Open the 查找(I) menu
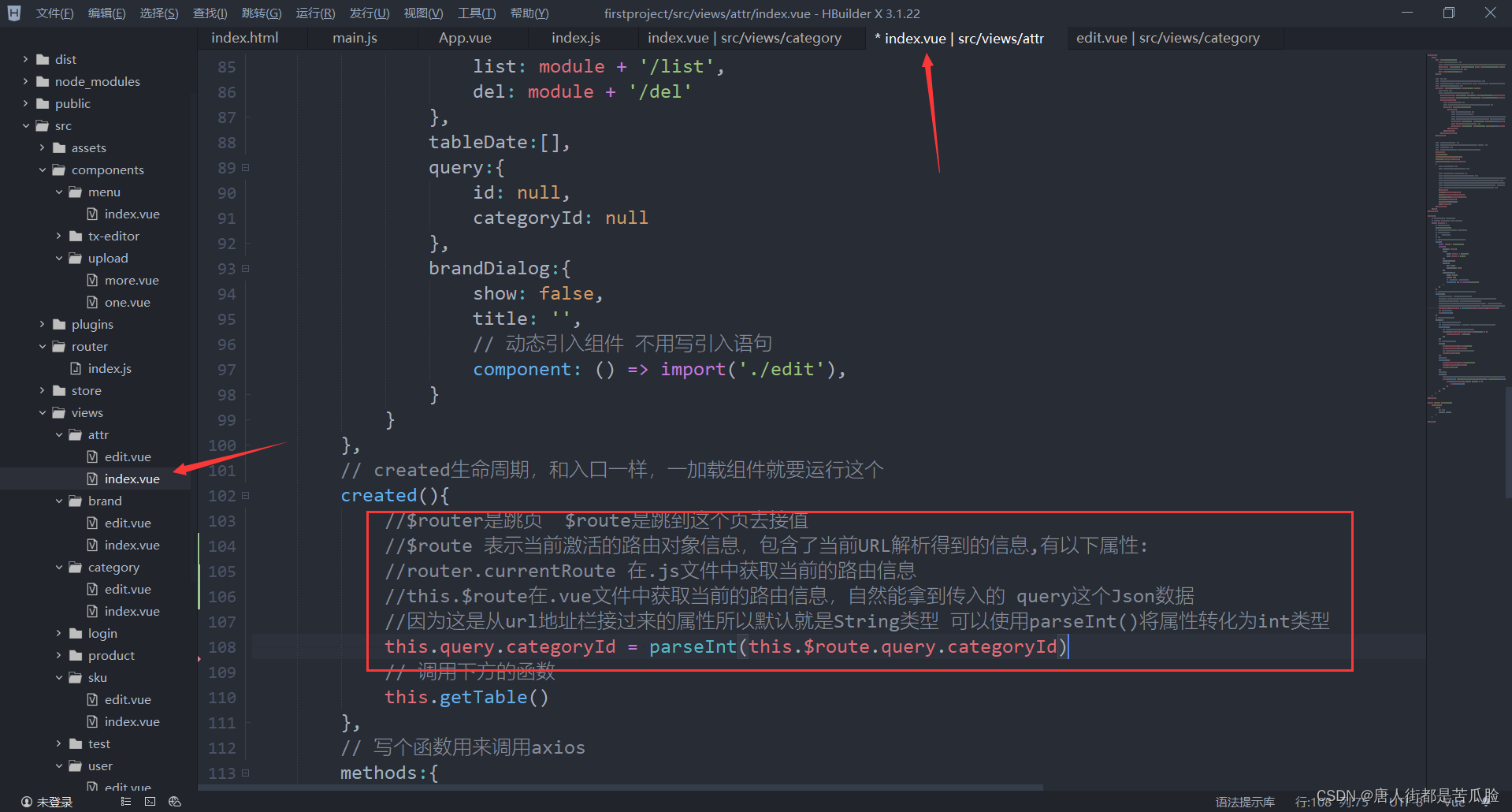This screenshot has height=812, width=1512. [210, 13]
